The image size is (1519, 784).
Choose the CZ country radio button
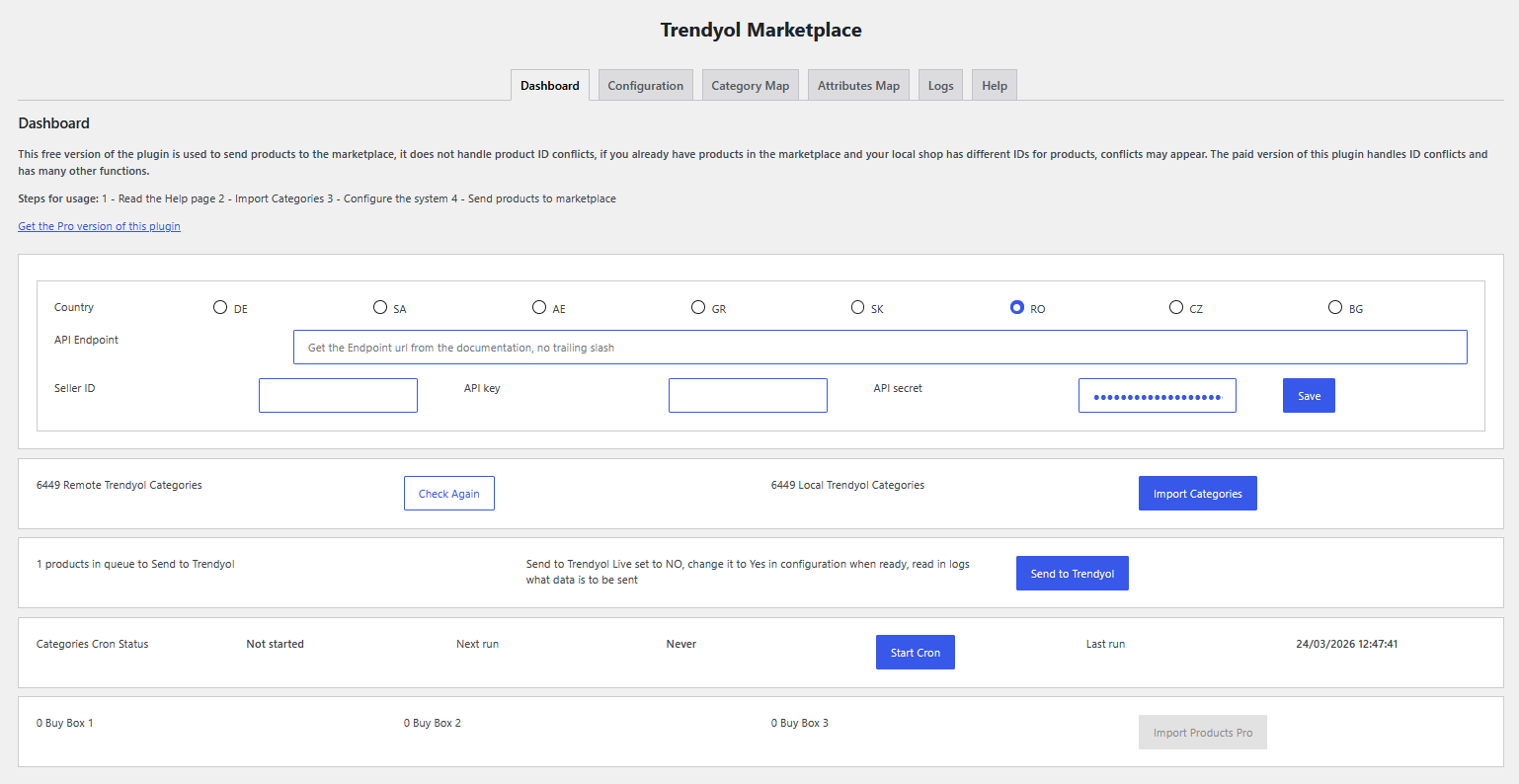1176,307
